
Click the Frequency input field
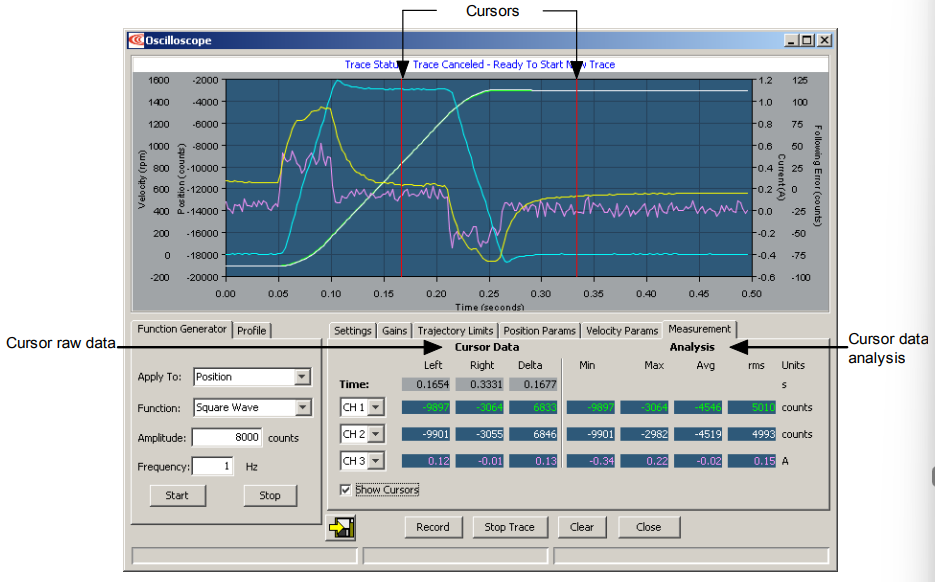tap(212, 466)
